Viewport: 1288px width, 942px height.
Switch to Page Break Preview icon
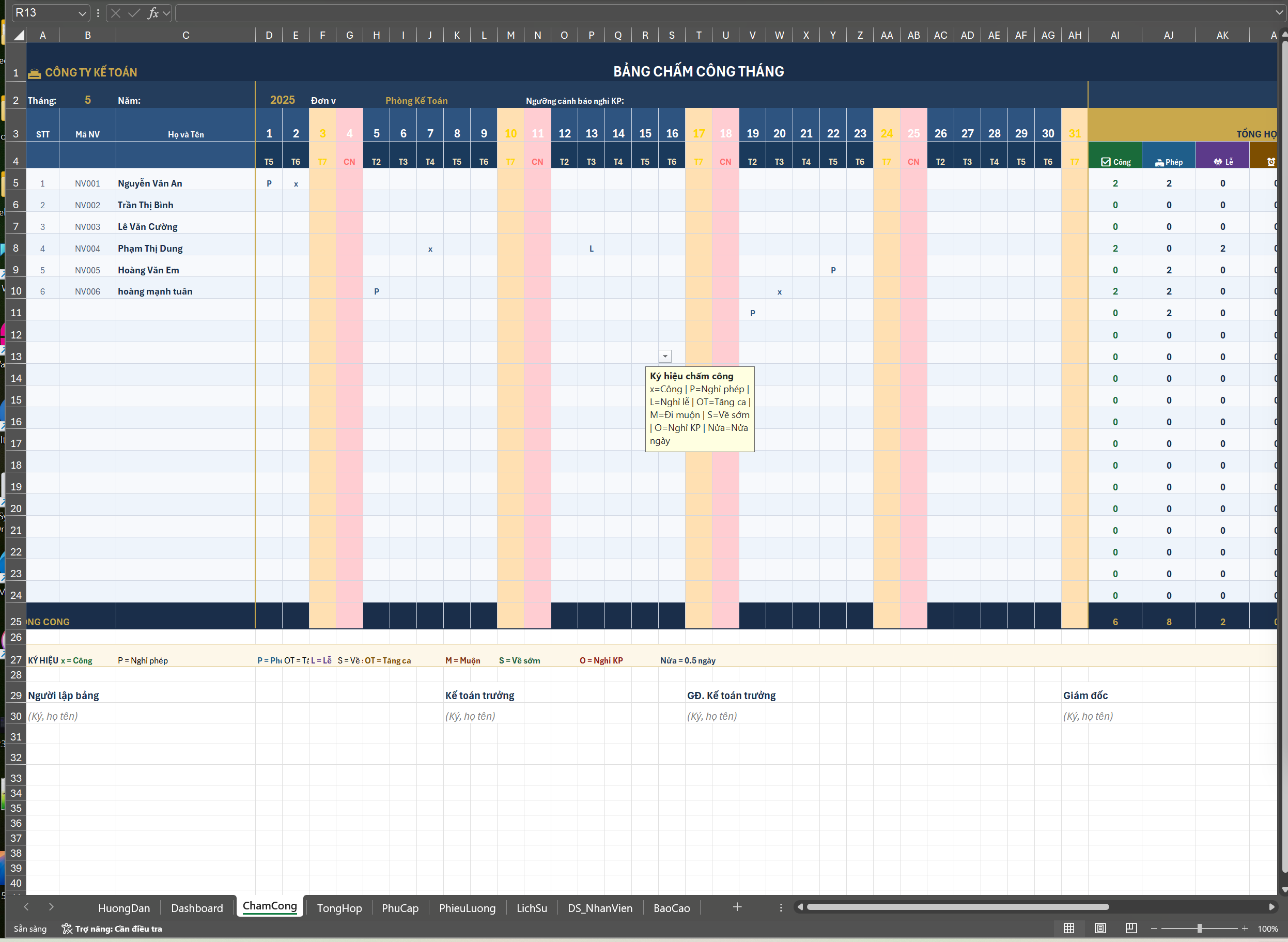[x=1131, y=929]
